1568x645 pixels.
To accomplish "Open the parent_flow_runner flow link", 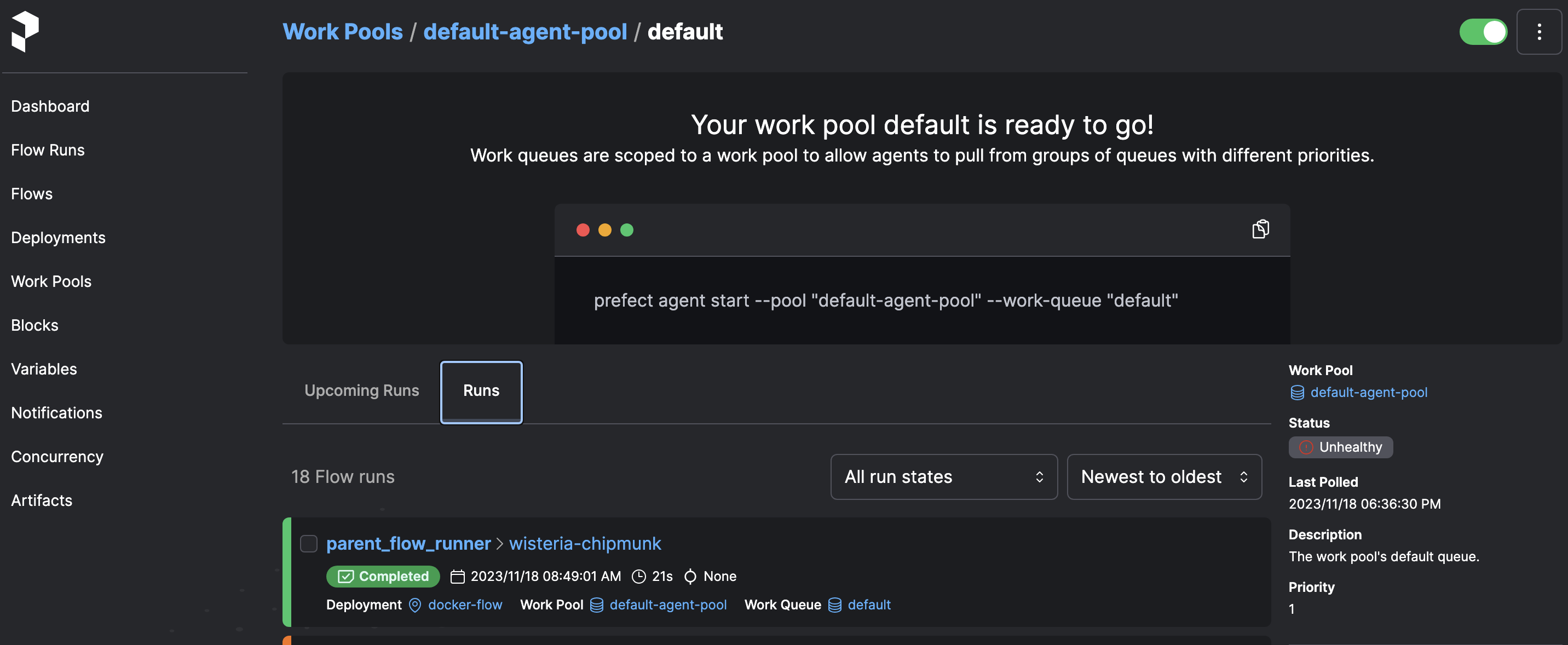I will tap(408, 543).
